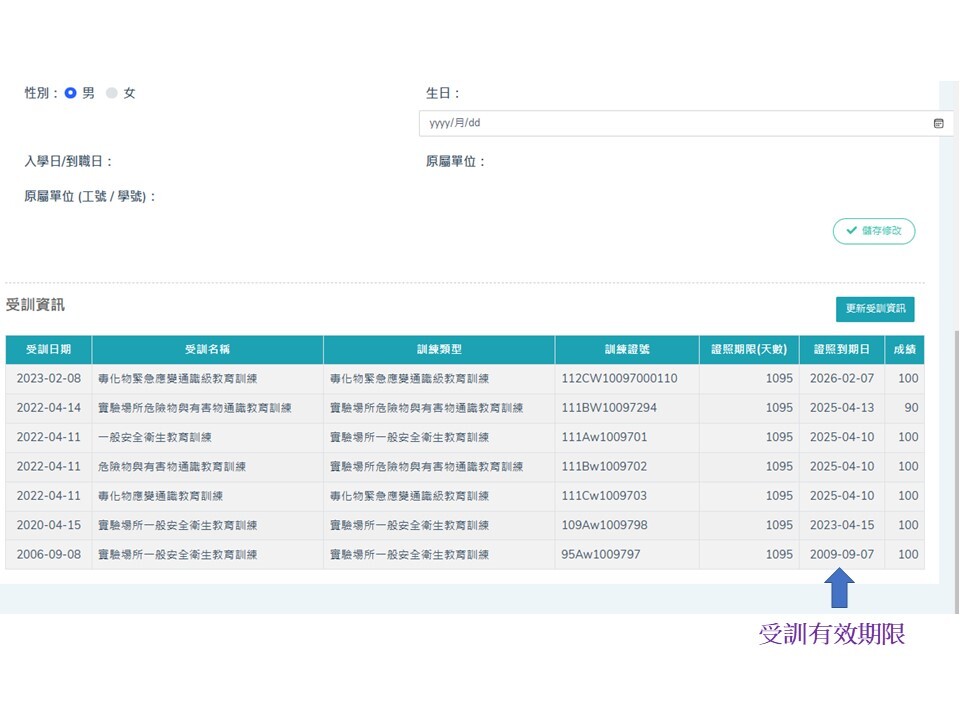Click the blue arrow pointing to expiry date
This screenshot has width=960, height=720.
(x=841, y=589)
